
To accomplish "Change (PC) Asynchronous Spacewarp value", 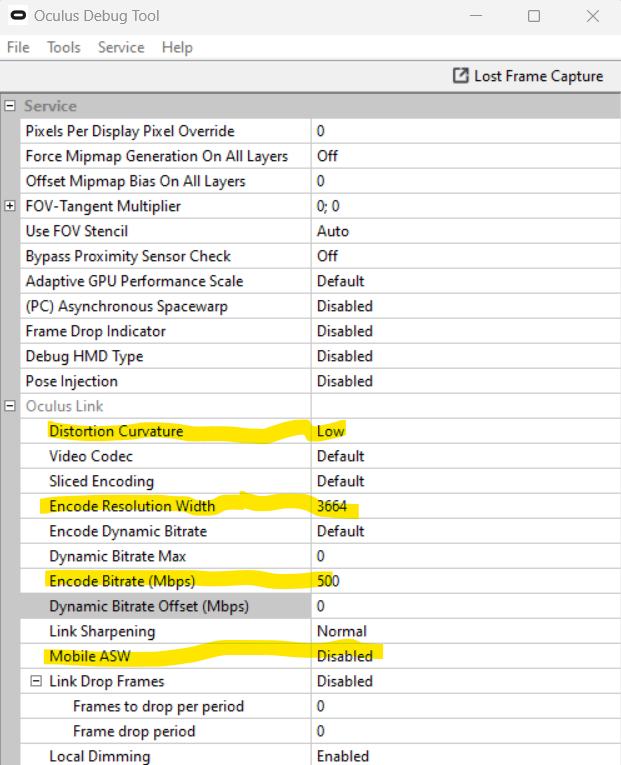I will click(466, 306).
